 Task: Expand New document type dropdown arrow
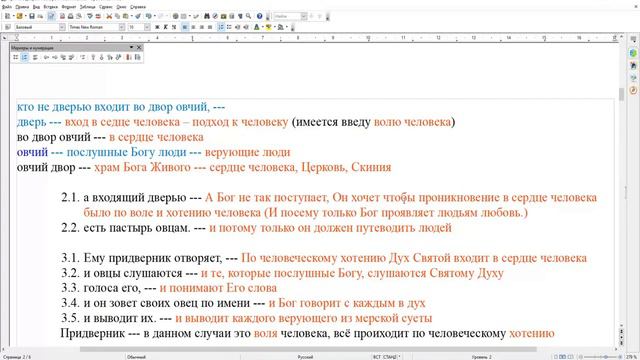pos(13,16)
